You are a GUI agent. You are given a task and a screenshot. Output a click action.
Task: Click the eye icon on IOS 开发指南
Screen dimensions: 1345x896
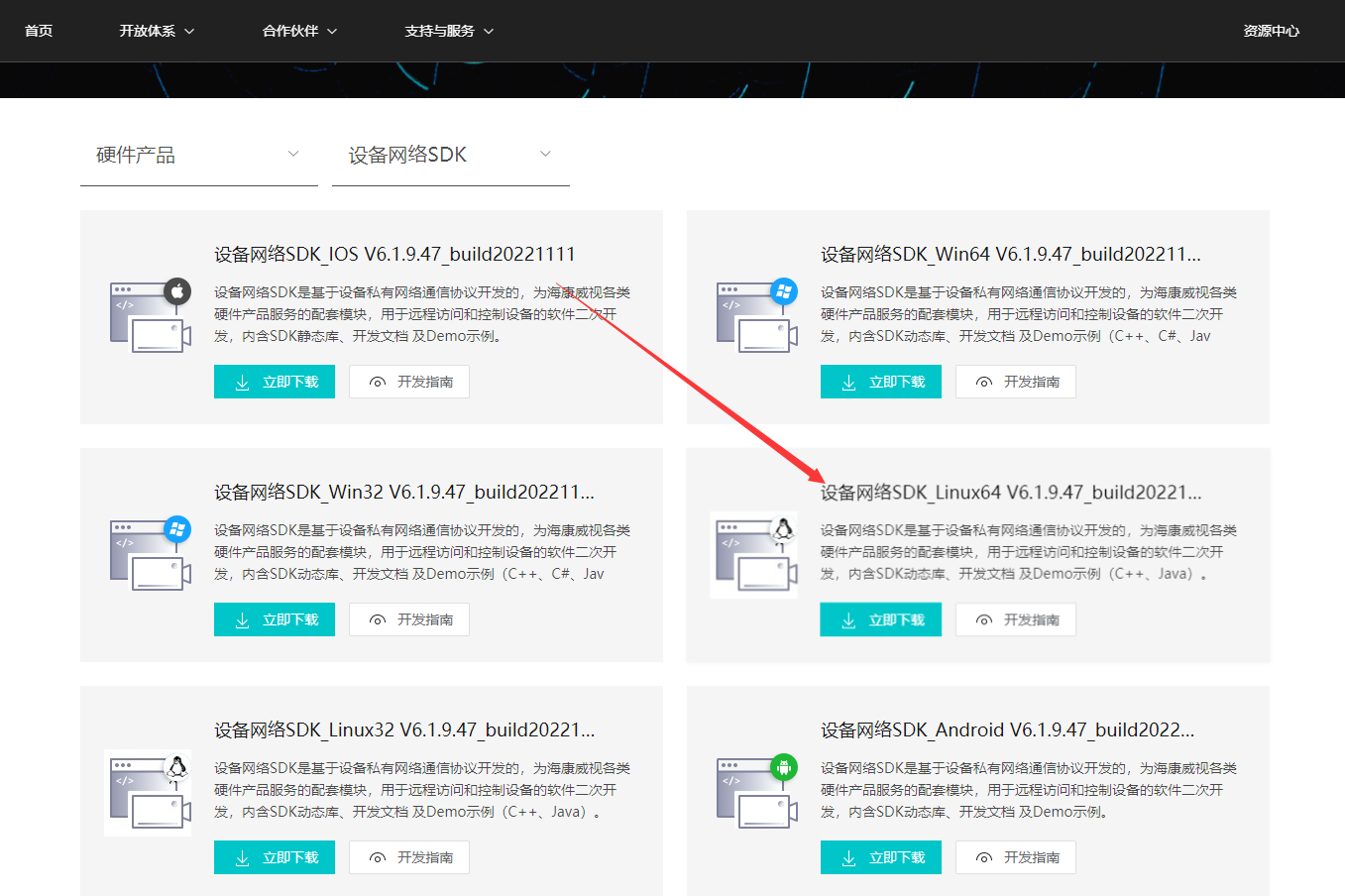[378, 383]
